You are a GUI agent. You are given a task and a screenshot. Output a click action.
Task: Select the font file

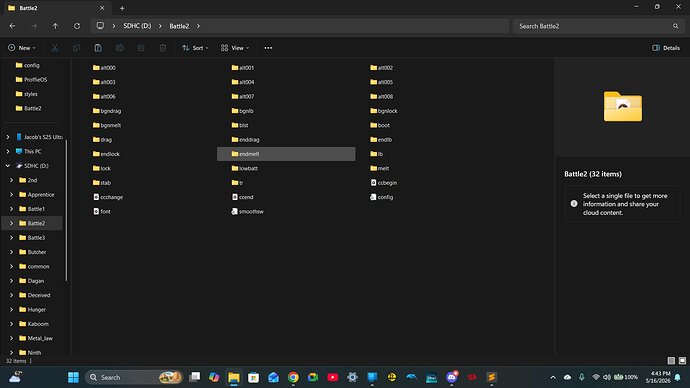click(102, 212)
